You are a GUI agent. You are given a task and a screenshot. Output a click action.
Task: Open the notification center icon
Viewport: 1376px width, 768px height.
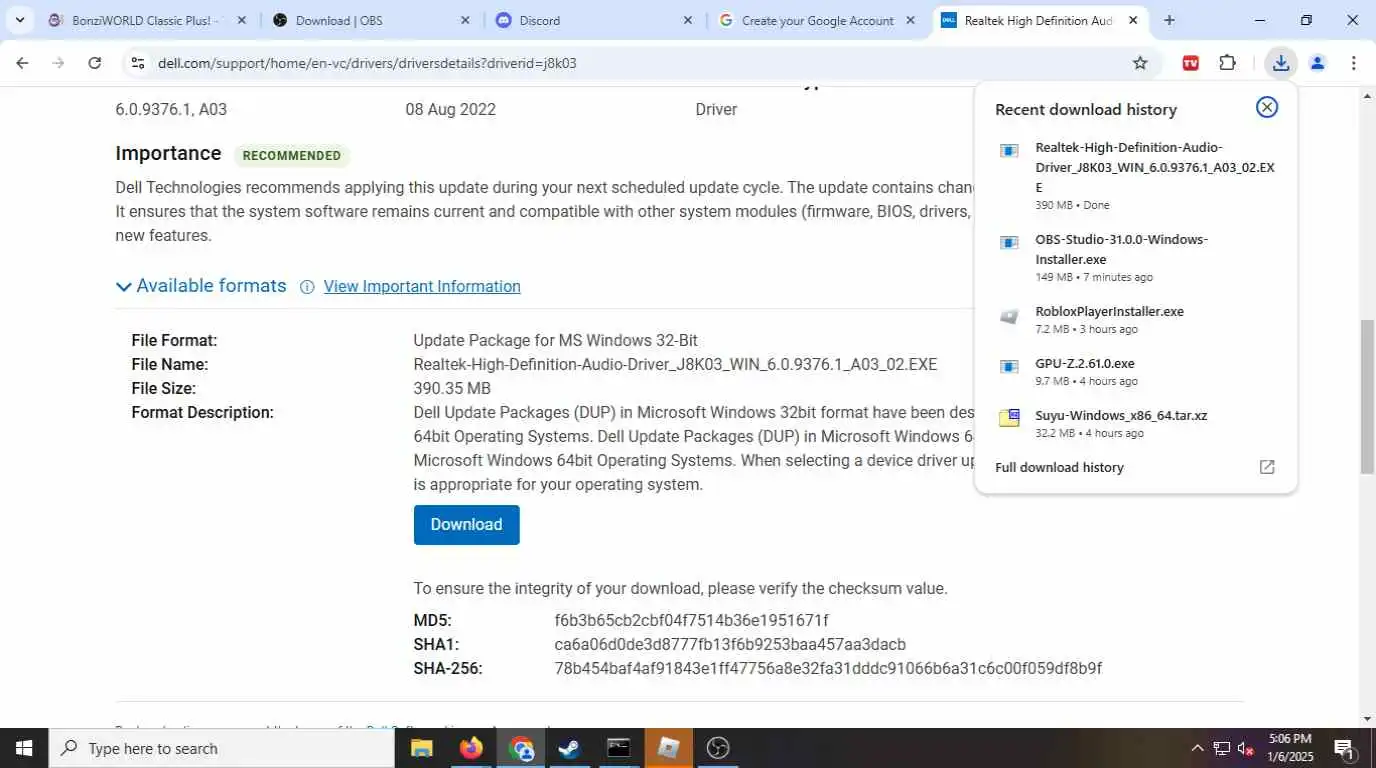(x=1345, y=748)
